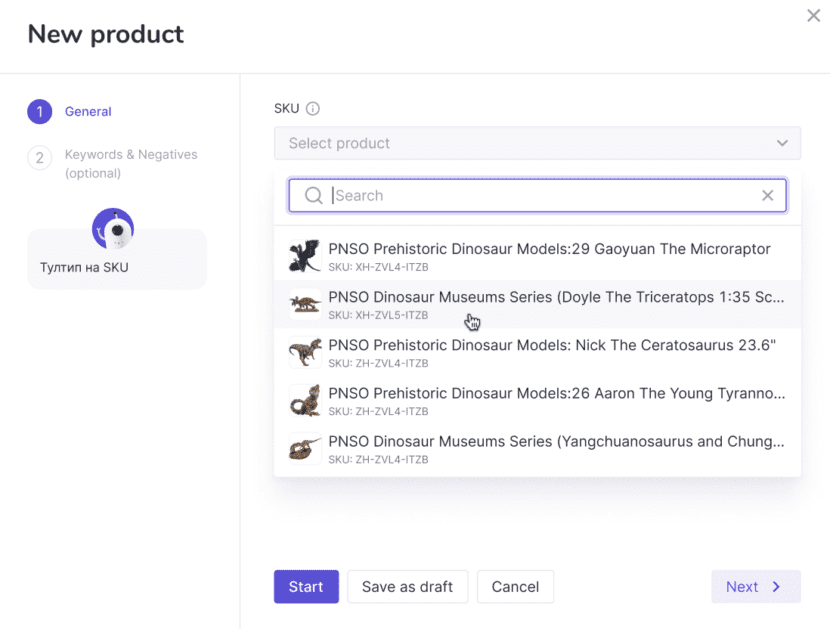Click the Aaron Young Tyranno product thumbnail
Image resolution: width=830 pixels, height=629 pixels.
point(305,400)
